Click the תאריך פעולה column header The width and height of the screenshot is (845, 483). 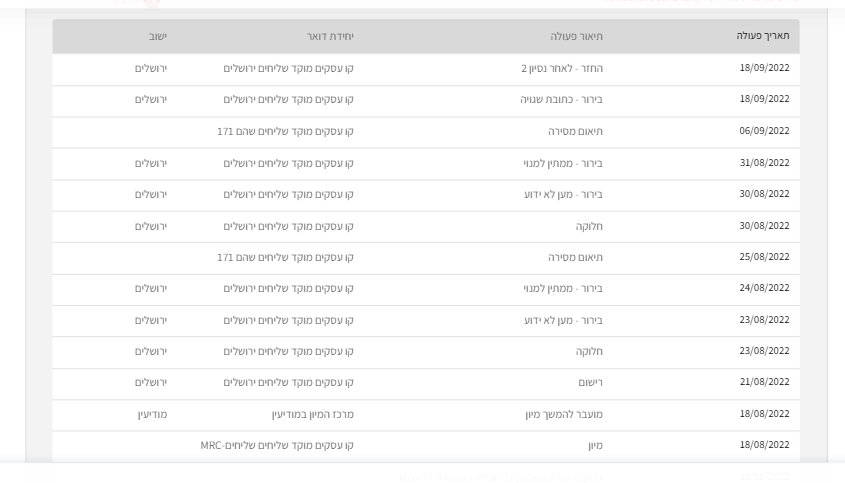click(x=762, y=36)
